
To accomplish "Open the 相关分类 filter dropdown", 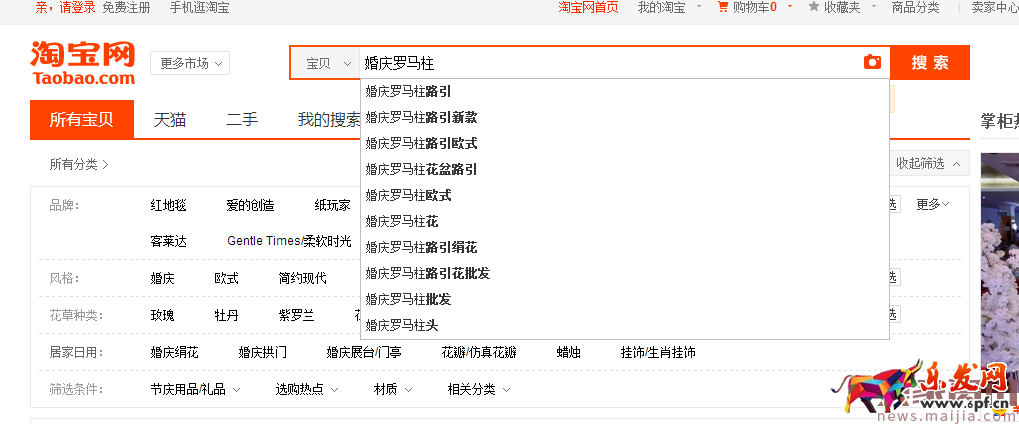I will click(x=478, y=389).
